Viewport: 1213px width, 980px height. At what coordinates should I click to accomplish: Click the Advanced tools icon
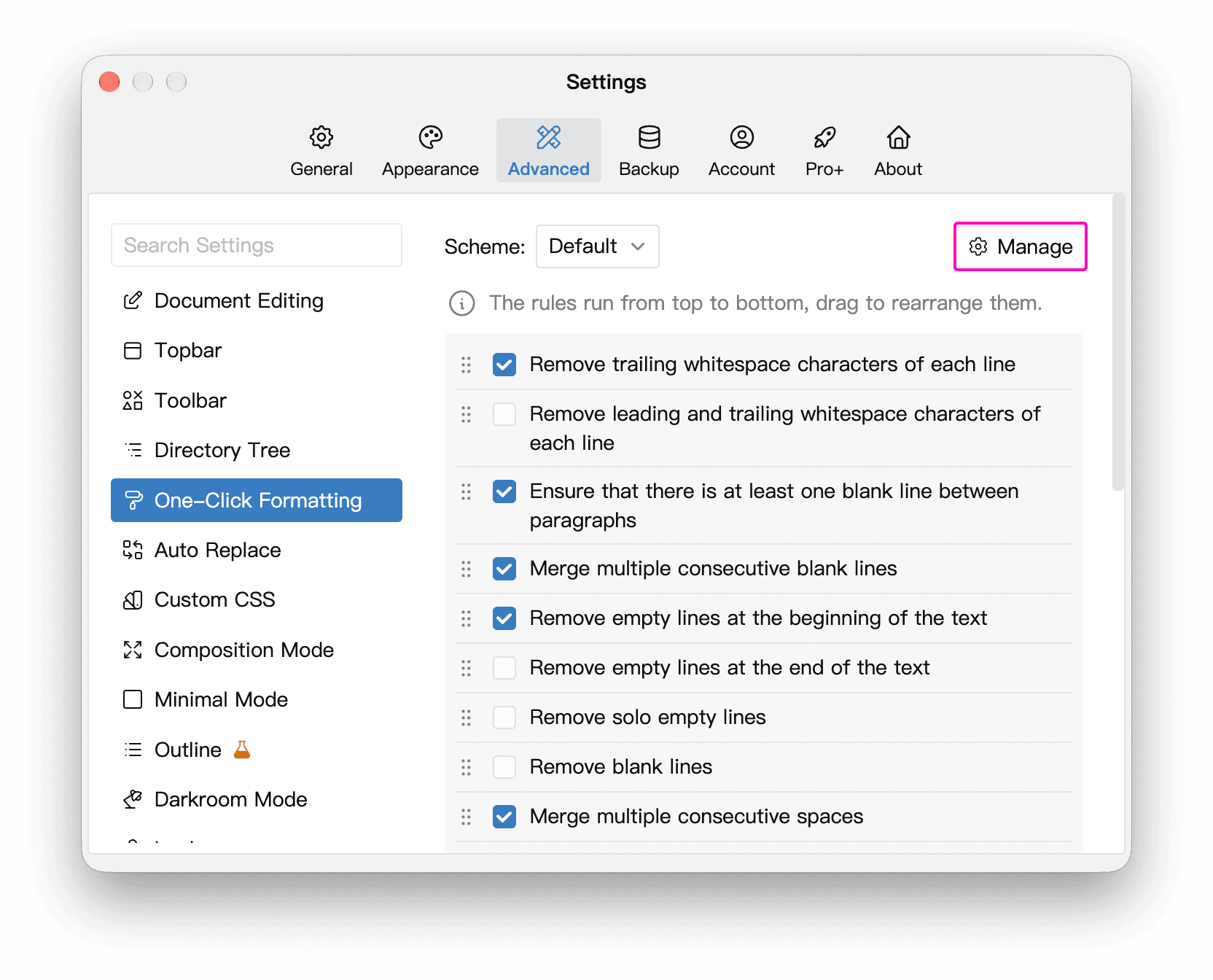point(548,137)
